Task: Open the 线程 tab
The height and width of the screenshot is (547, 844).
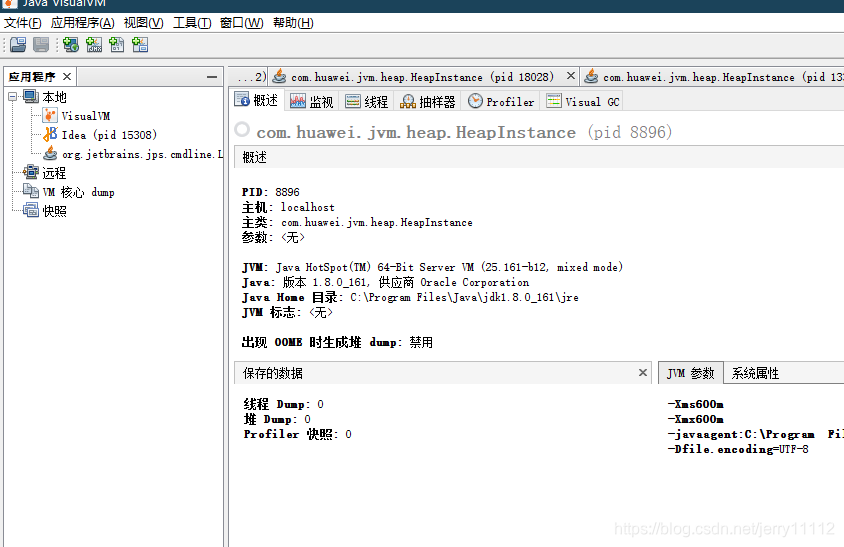Action: coord(367,101)
